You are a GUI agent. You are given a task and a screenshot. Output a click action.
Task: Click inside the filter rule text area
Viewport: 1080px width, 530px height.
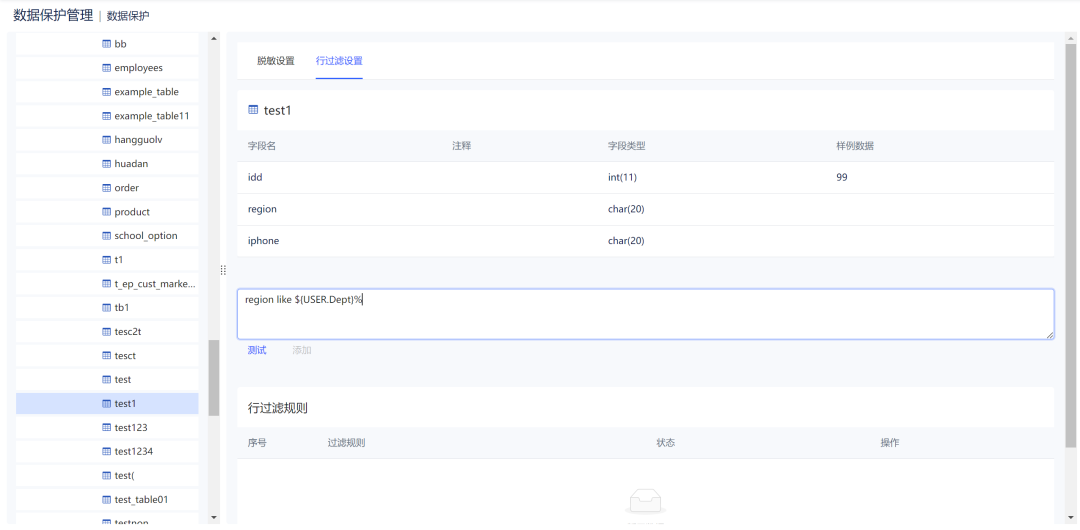click(x=645, y=314)
